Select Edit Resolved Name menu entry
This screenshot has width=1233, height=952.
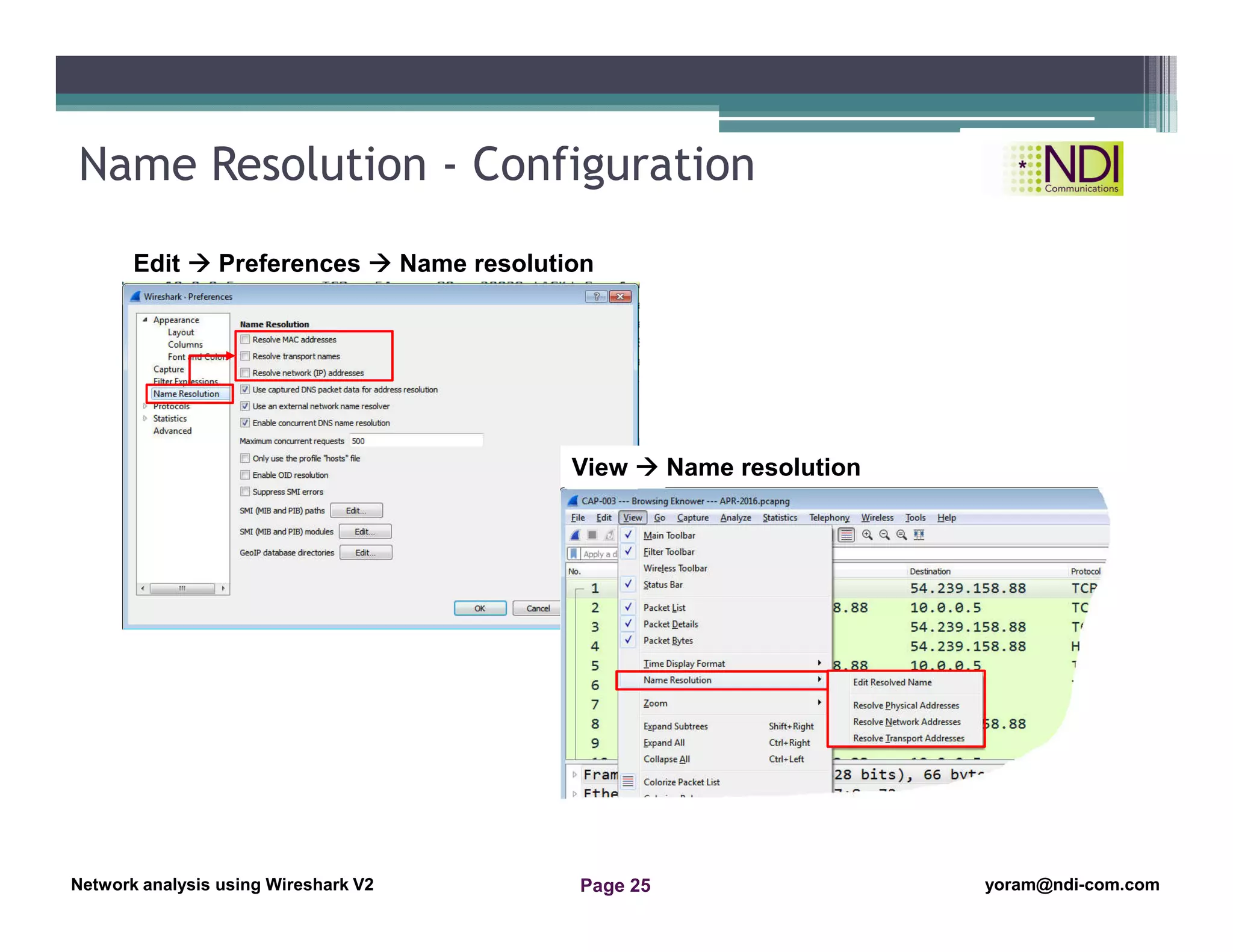pos(906,682)
